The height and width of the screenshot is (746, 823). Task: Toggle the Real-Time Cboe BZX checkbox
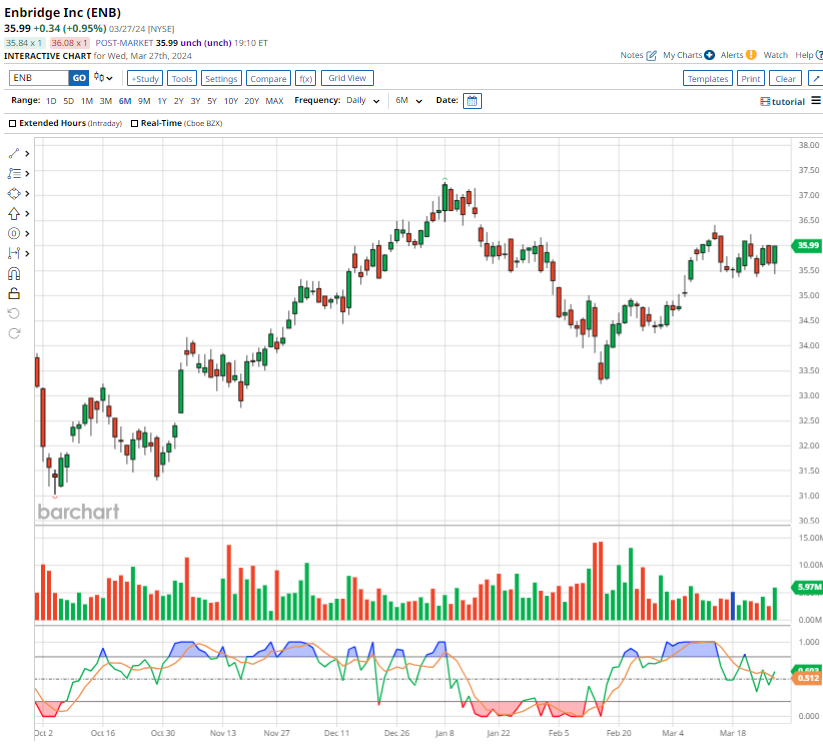coord(135,123)
